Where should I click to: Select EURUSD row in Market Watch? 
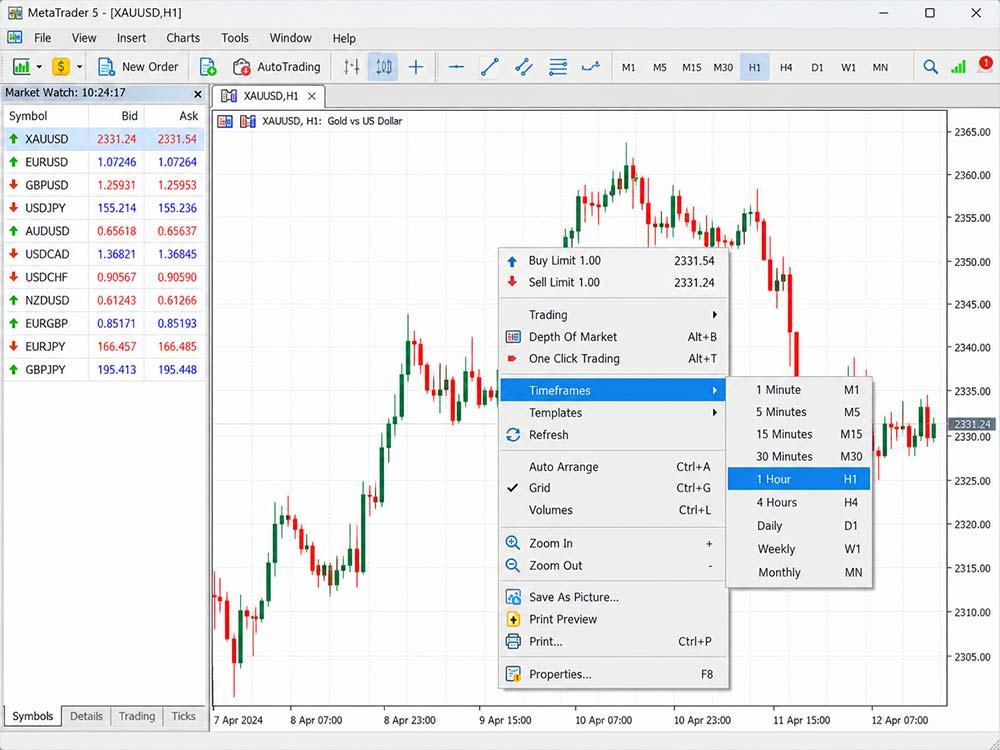tap(104, 162)
